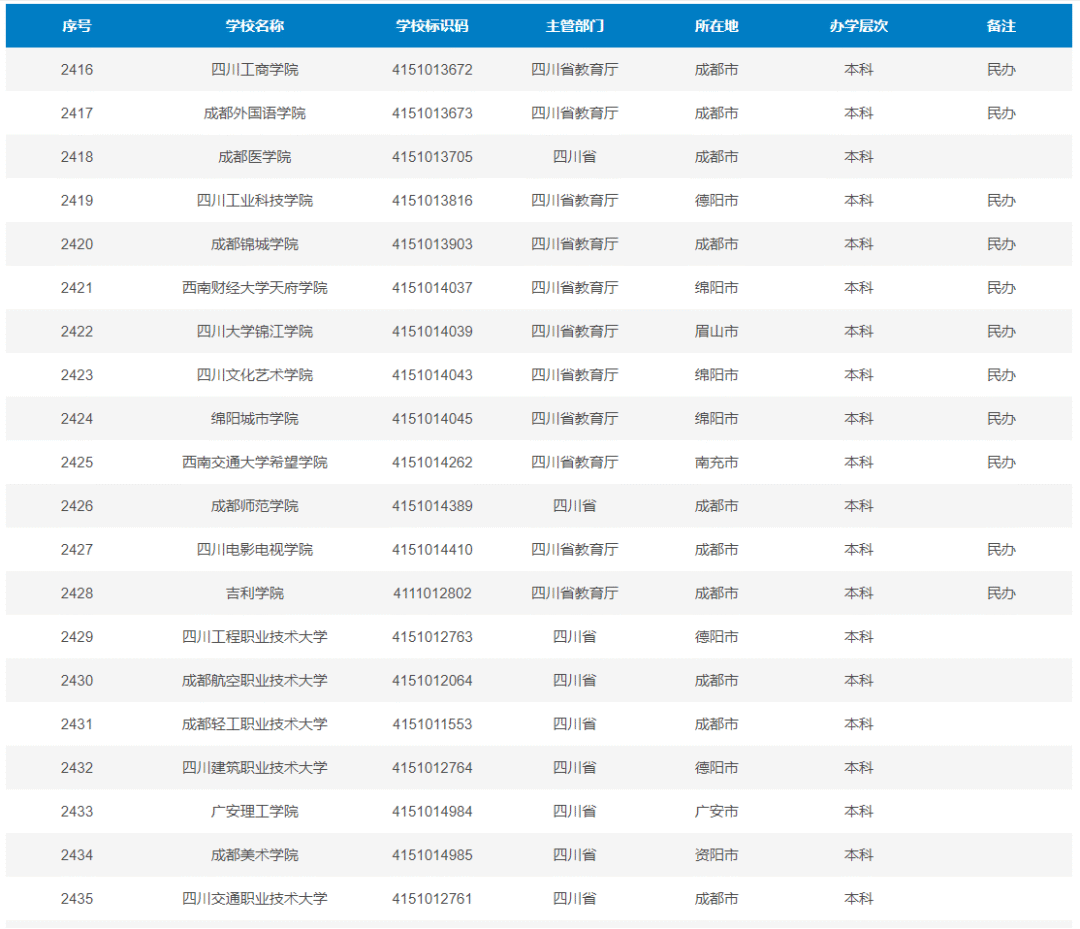Click 四川省 department in row 2418
Screen dimensions: 1080x929
pos(574,157)
